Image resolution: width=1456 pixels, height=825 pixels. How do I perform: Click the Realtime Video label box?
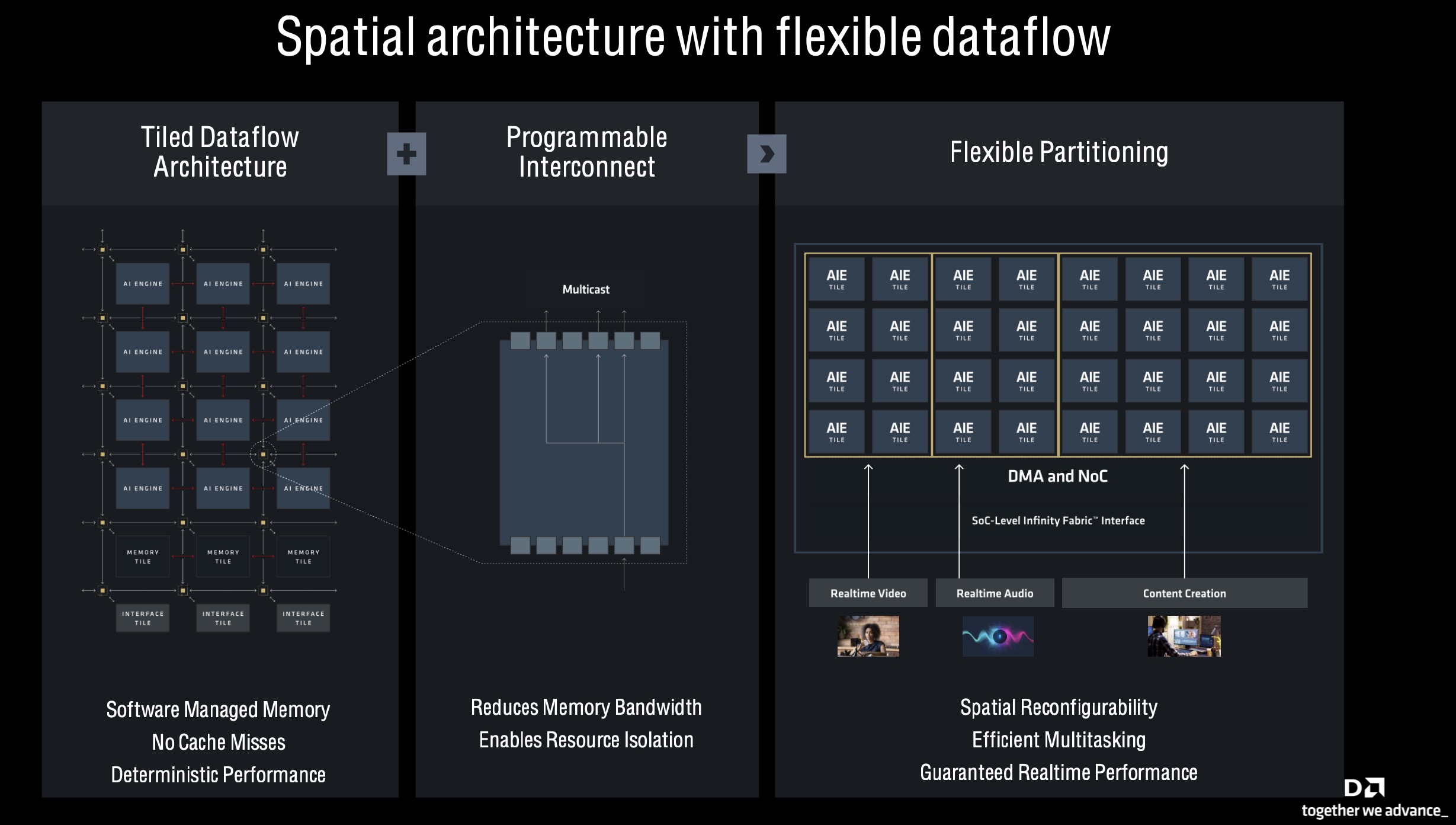click(x=868, y=593)
